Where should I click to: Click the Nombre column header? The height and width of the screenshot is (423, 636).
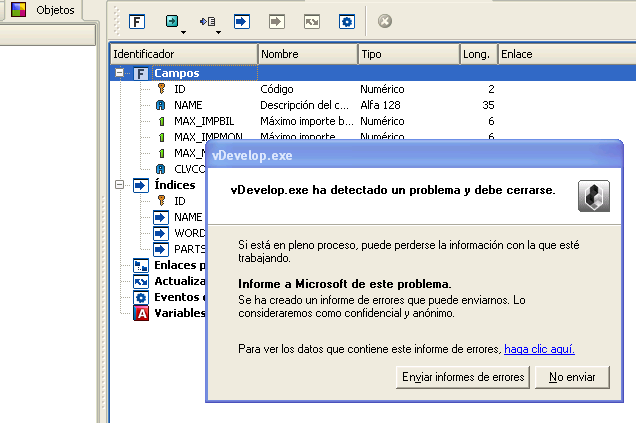[308, 54]
